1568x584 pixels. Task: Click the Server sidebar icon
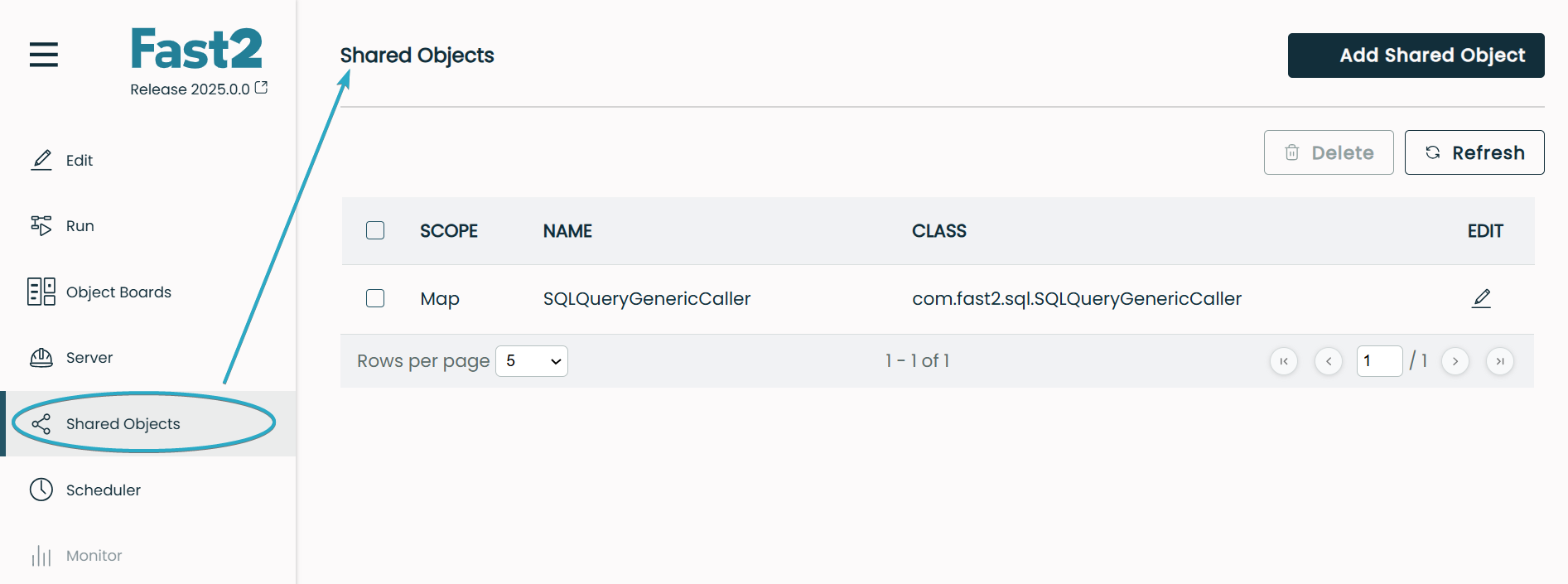point(41,358)
